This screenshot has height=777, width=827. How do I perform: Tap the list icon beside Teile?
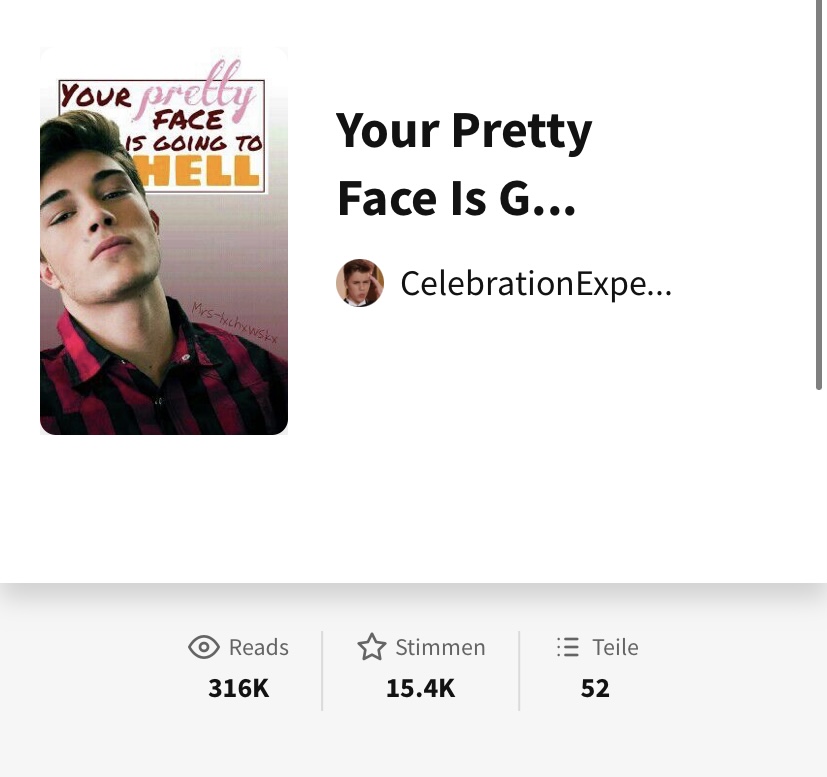[568, 647]
